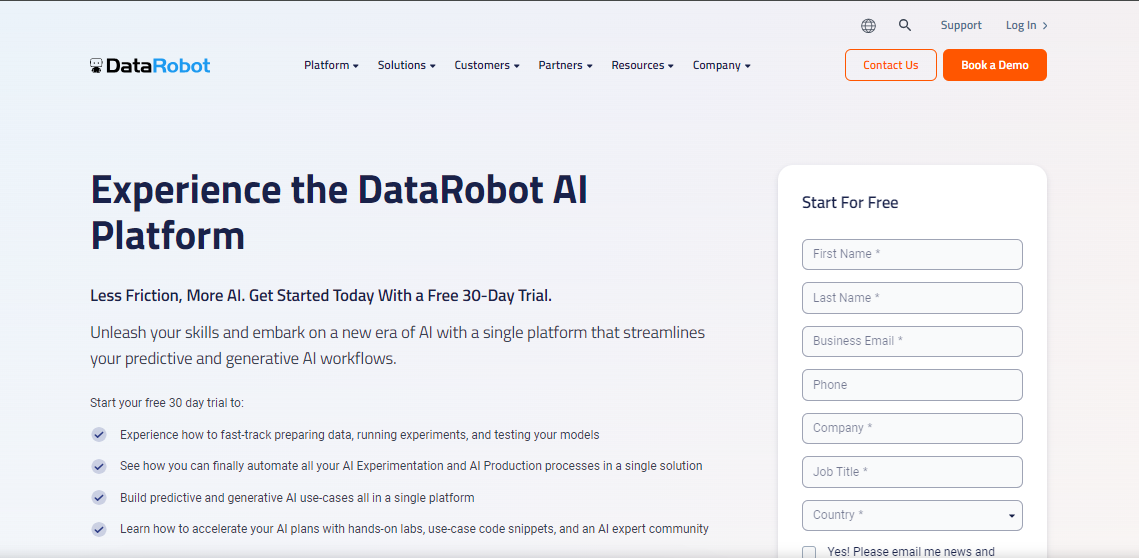Click checkmark icon beside fast-track preparing data
1139x558 pixels.
click(x=99, y=435)
